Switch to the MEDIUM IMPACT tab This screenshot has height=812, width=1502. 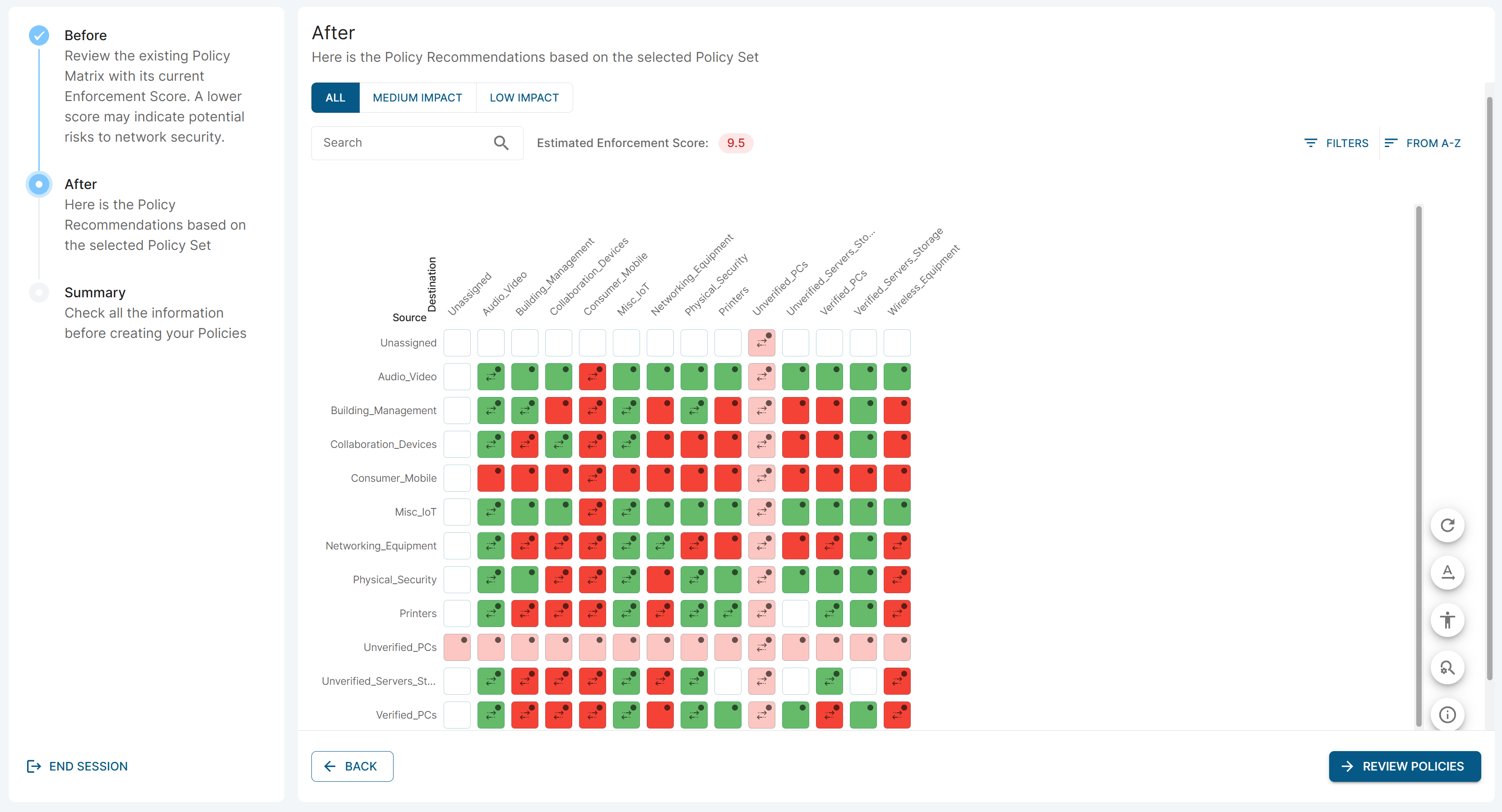[417, 98]
